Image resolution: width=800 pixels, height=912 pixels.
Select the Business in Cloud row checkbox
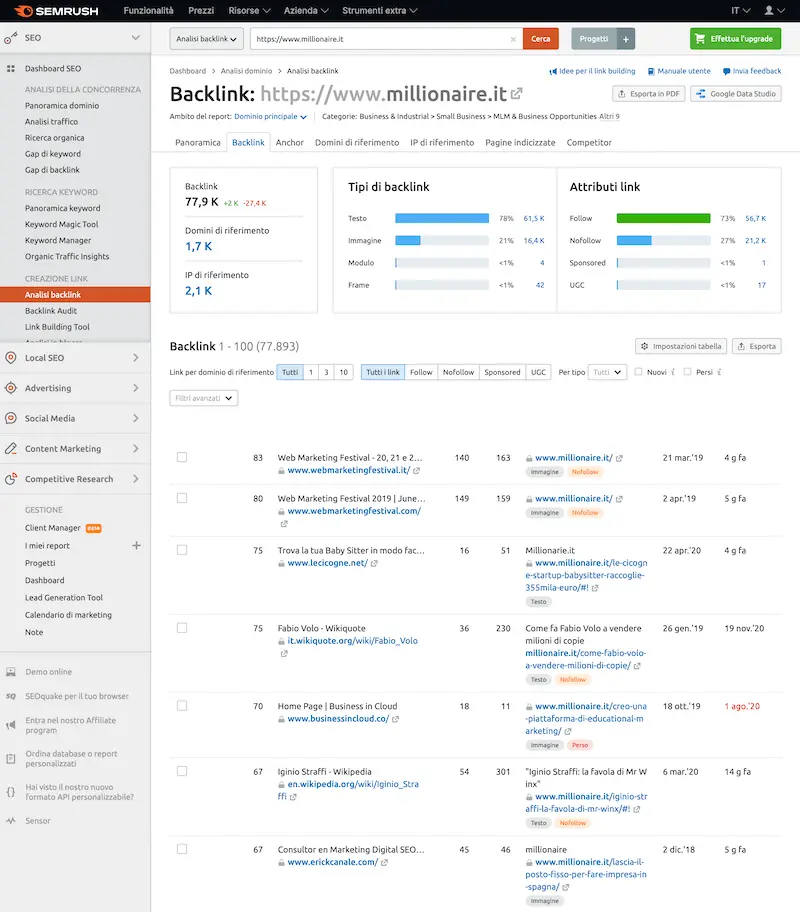click(182, 706)
